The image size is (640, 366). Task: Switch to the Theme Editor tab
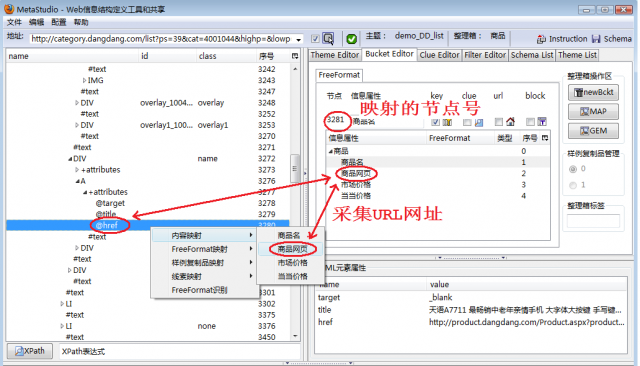pos(335,55)
